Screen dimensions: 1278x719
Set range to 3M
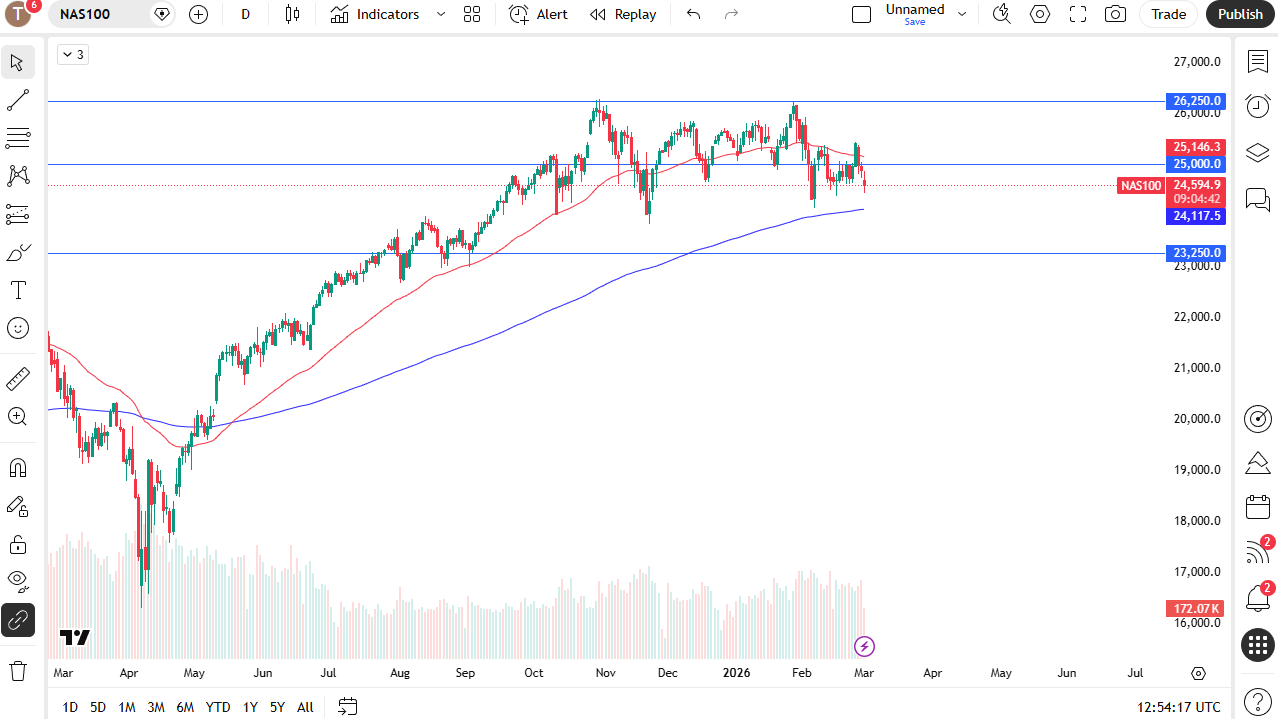click(156, 707)
